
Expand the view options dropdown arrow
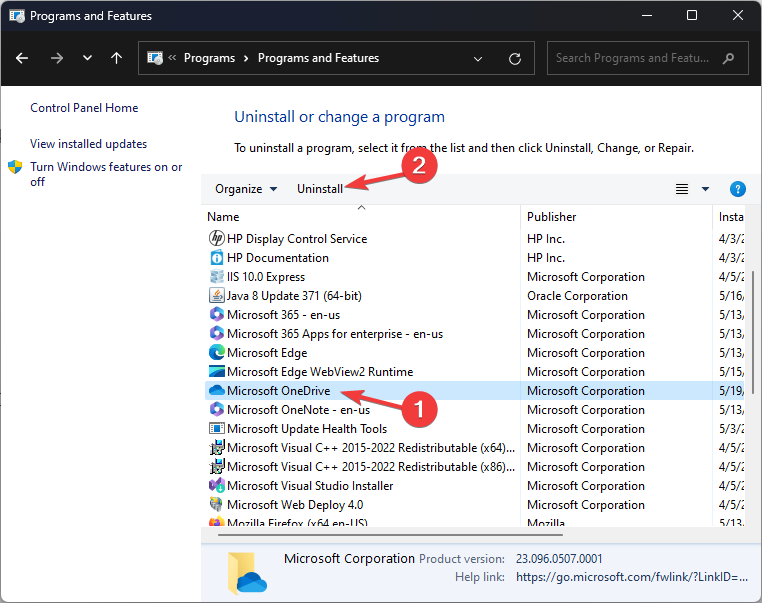[x=705, y=189]
